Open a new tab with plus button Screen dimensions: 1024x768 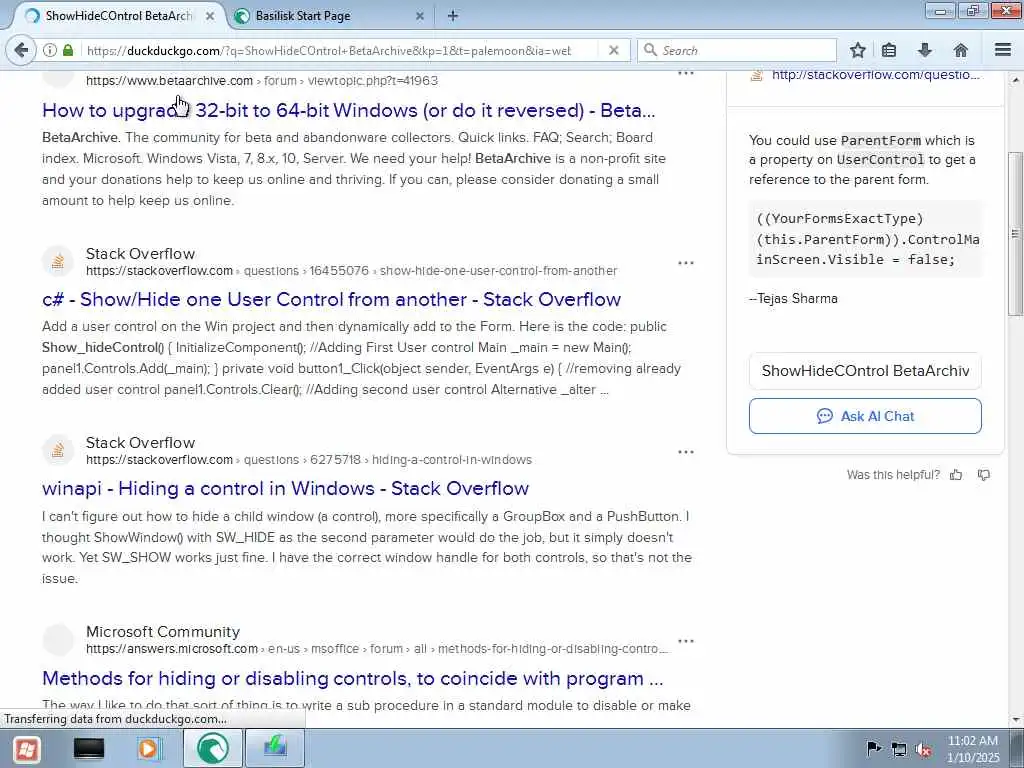[453, 16]
